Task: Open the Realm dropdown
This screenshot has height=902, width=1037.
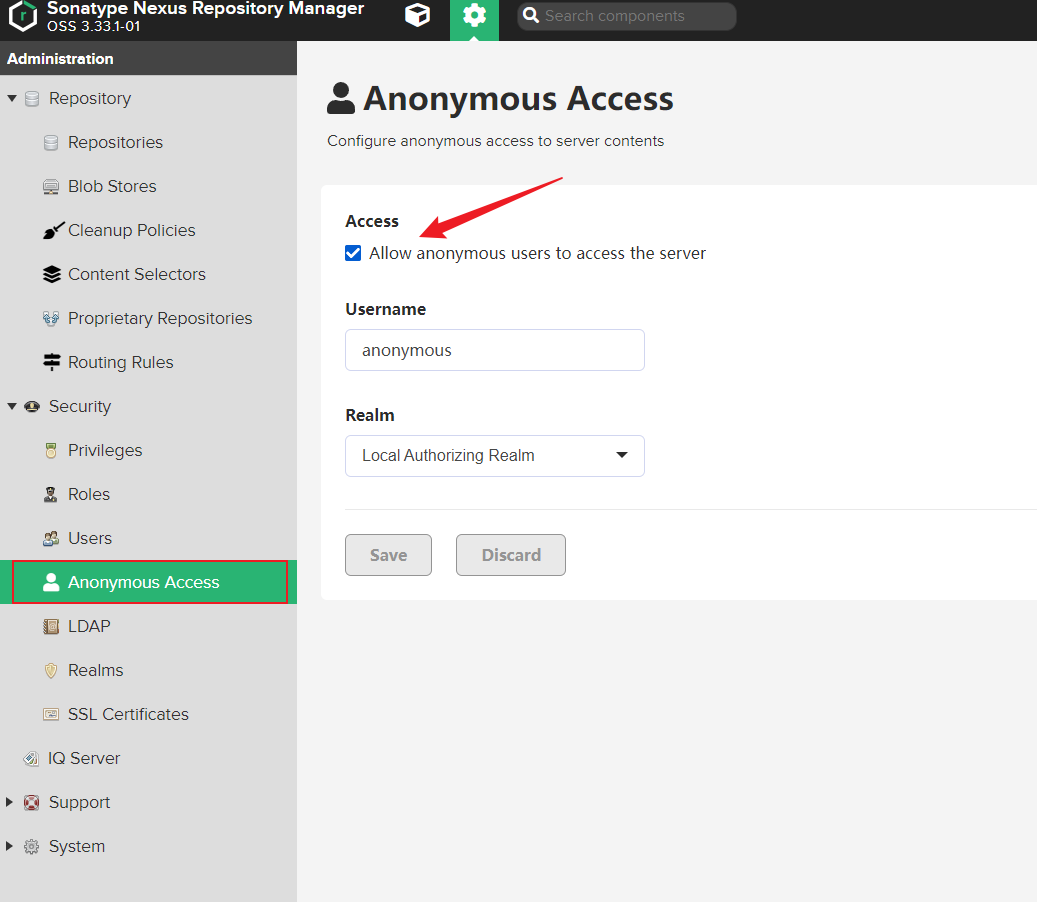Action: 495,456
